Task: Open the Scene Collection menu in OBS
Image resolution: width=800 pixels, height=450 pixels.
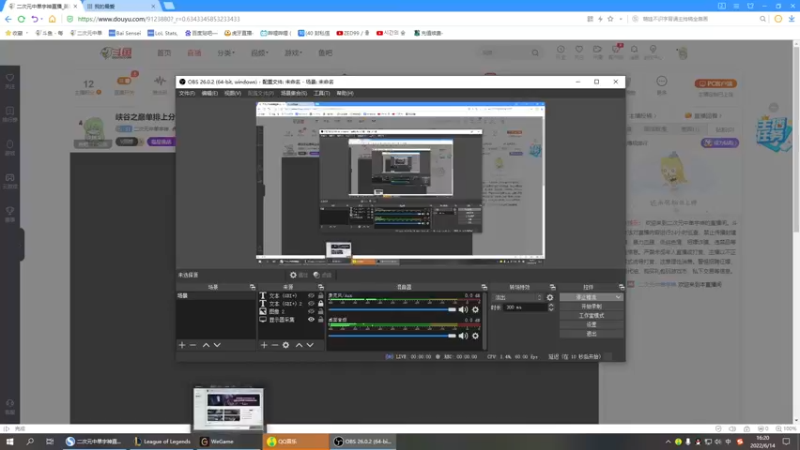Action: [294, 93]
